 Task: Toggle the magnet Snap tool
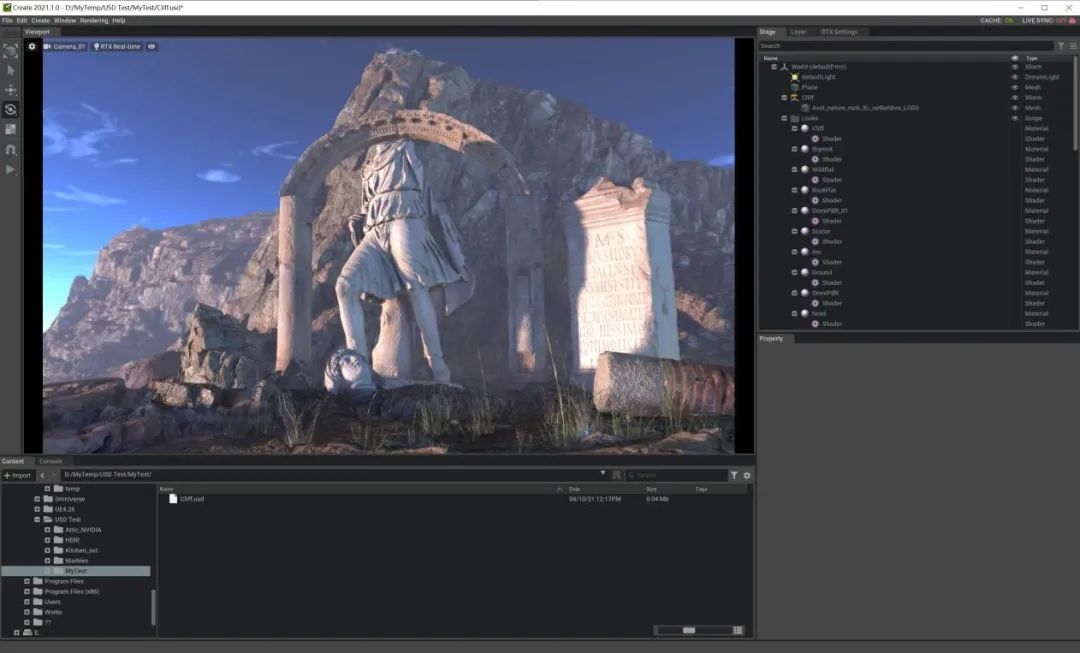pos(11,149)
